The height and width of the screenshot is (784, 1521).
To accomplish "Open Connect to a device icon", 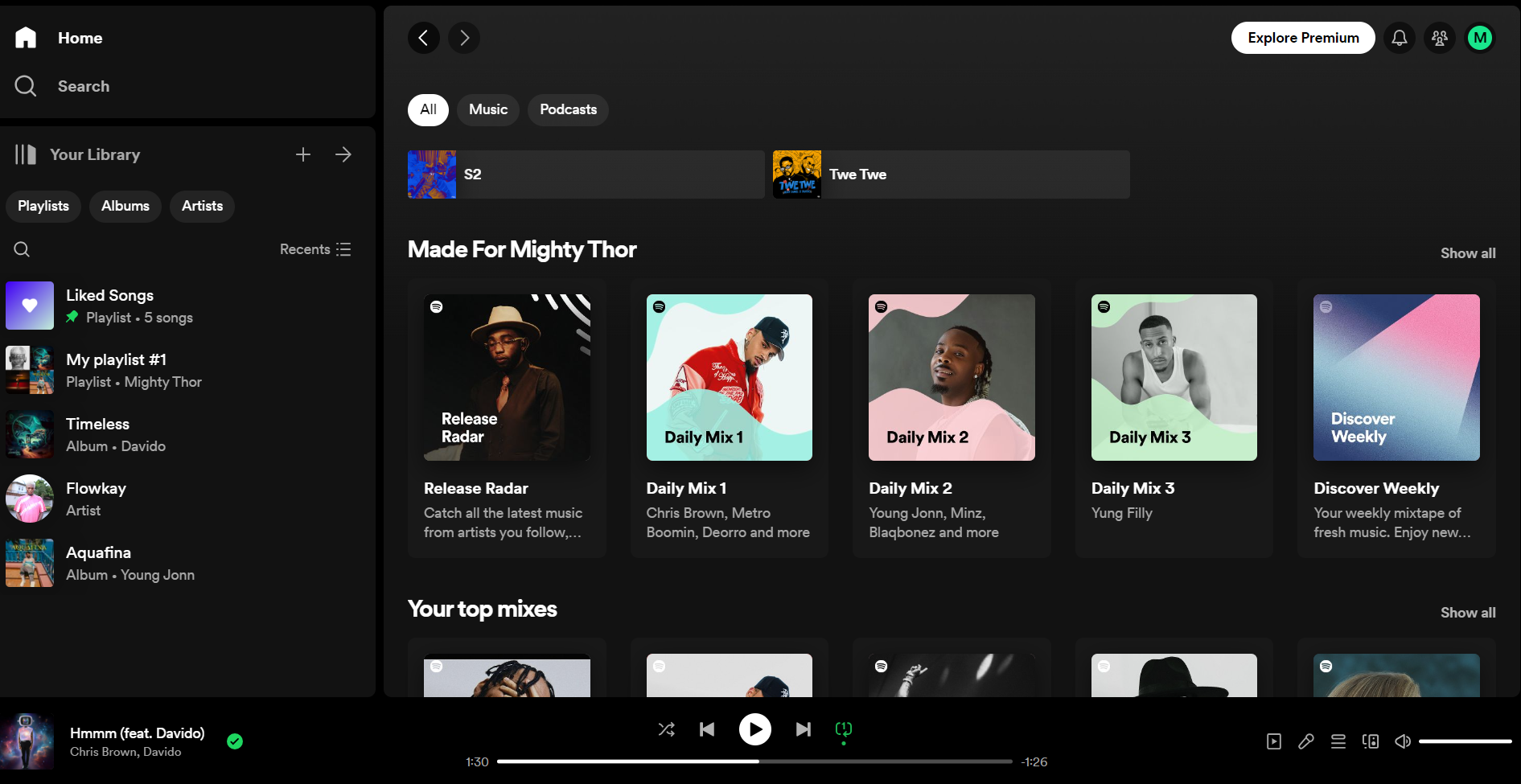I will (x=1371, y=741).
